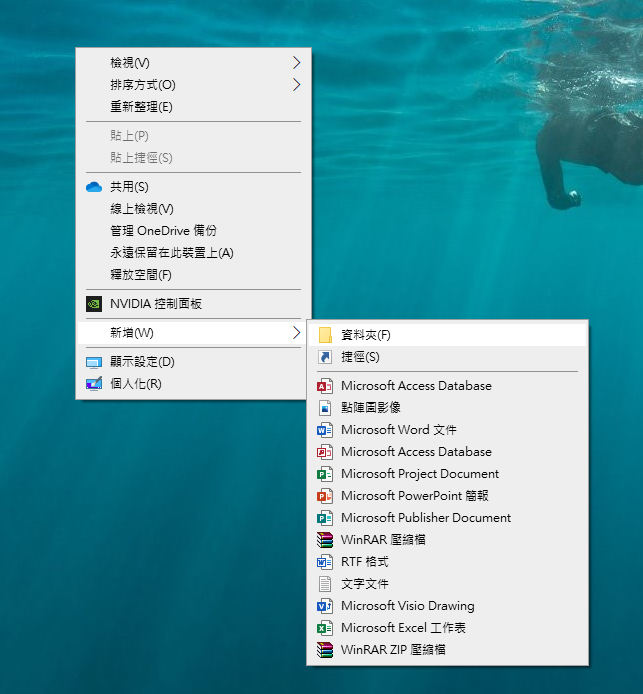Click the NVIDIA logo icon for 控制面板

[x=94, y=304]
